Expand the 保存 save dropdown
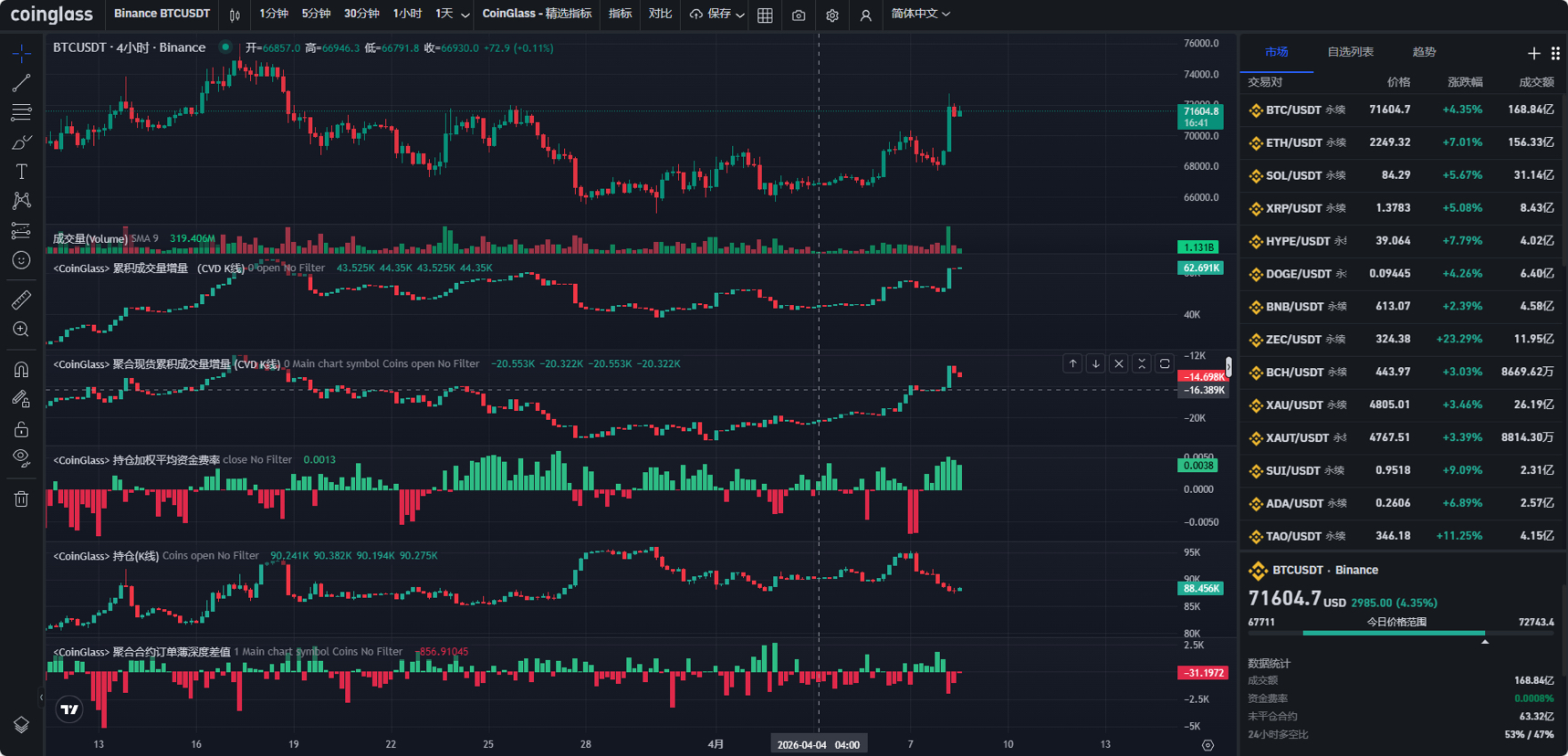 coord(739,15)
